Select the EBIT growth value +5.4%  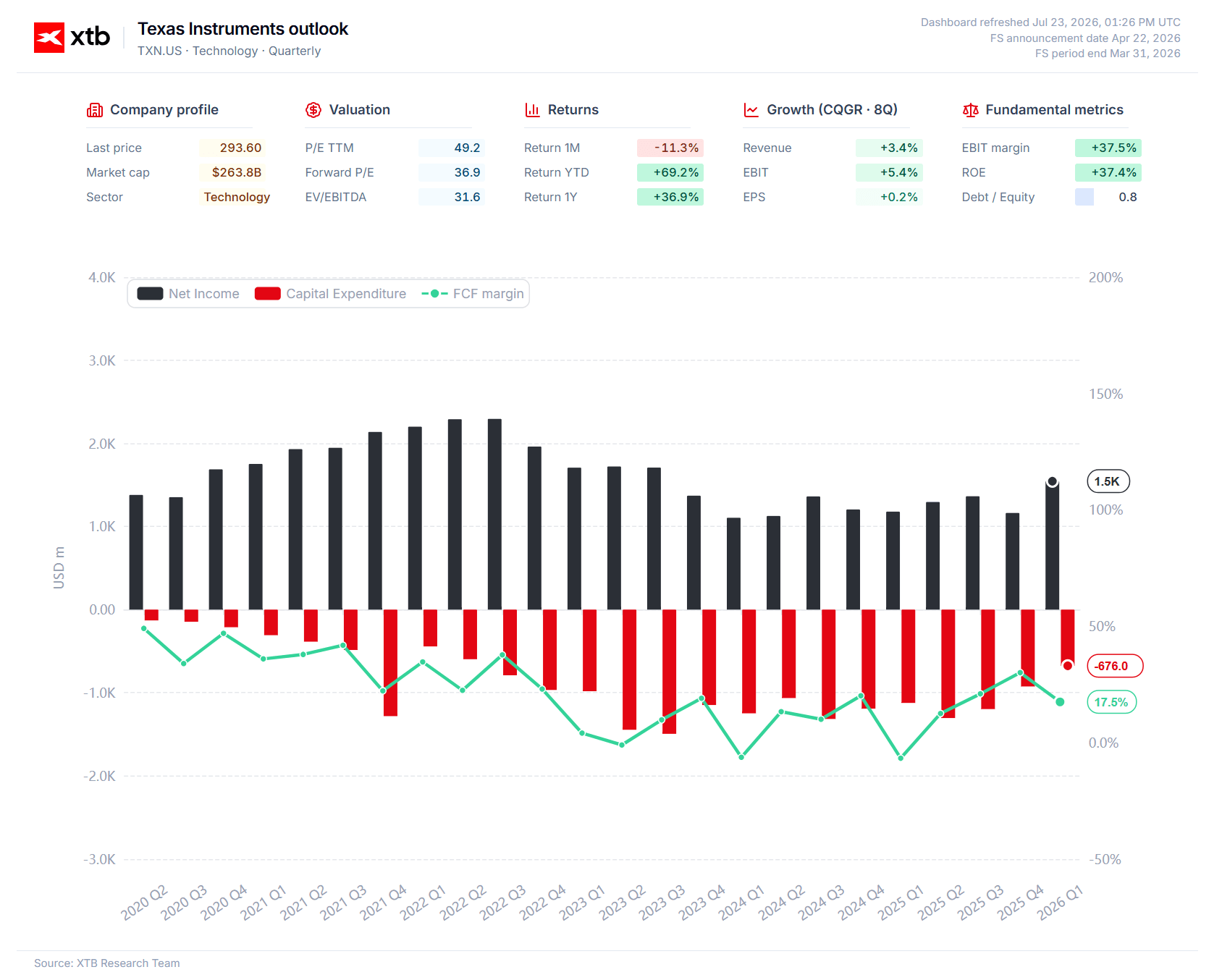pos(889,172)
